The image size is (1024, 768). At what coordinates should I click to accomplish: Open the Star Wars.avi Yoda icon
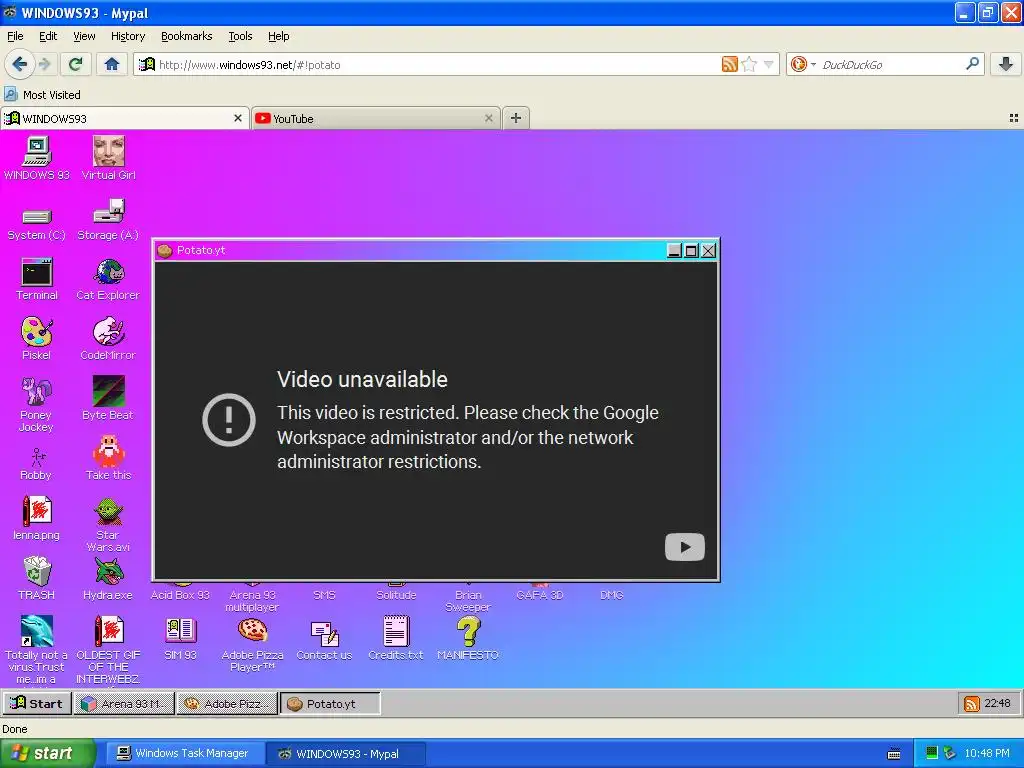pyautogui.click(x=108, y=524)
